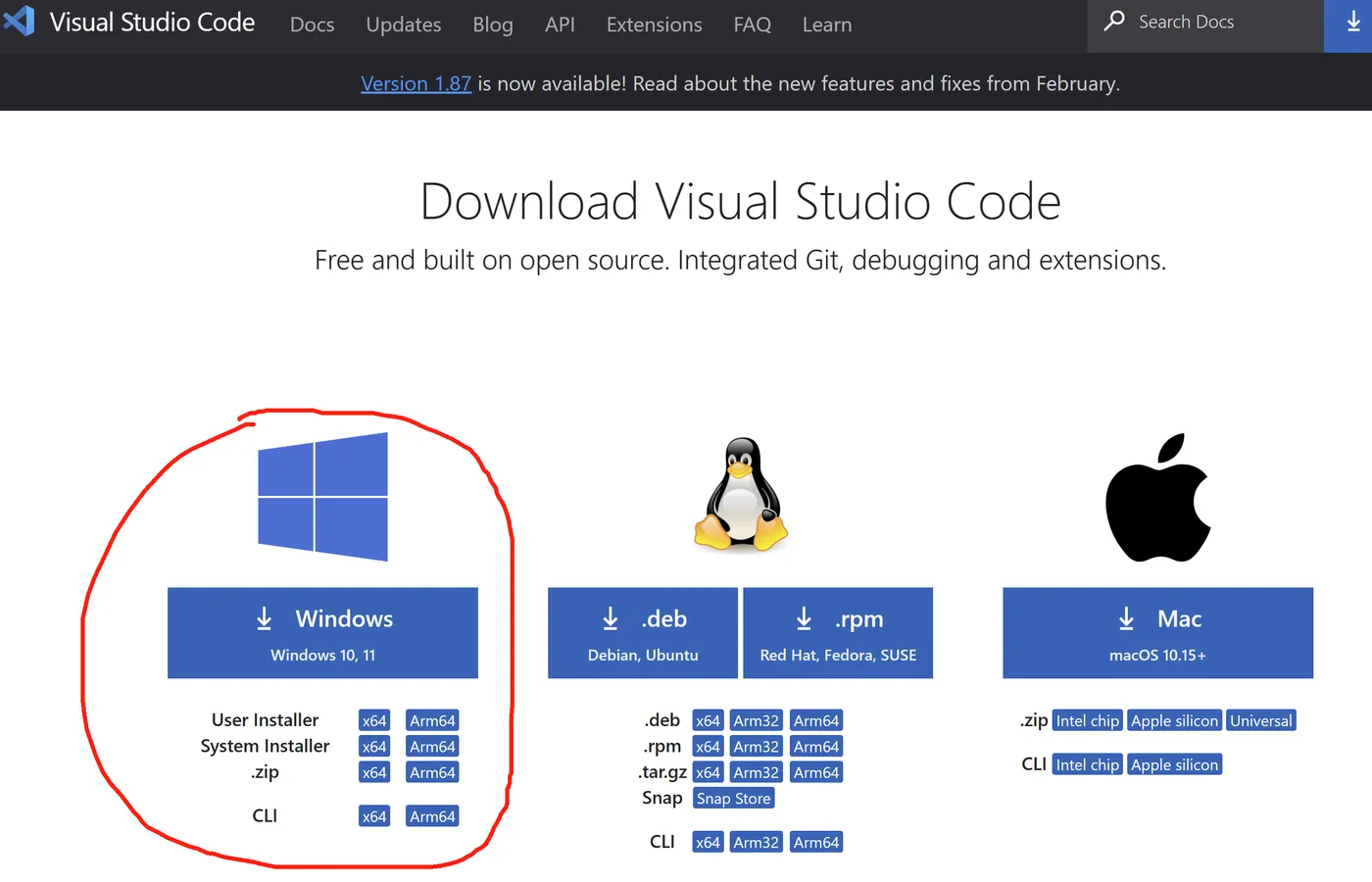This screenshot has height=882, width=1372.
Task: Select Linux .tar.gz x64 download
Action: 708,772
